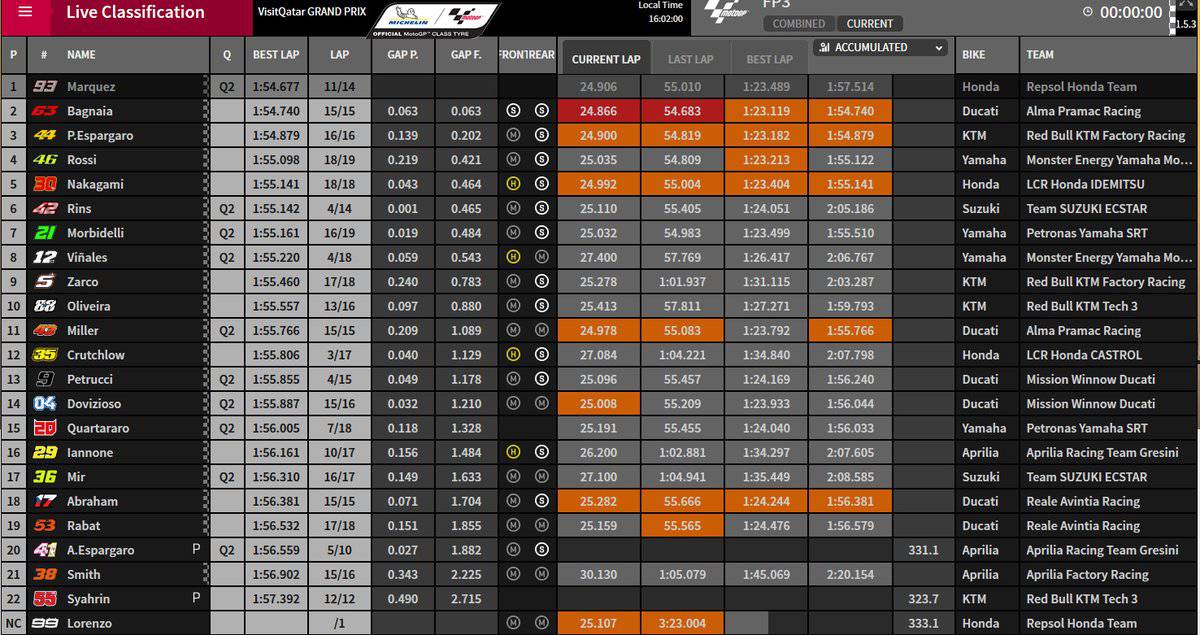The width and height of the screenshot is (1200, 635).
Task: Select the LAST LAP tab
Action: pyautogui.click(x=690, y=59)
